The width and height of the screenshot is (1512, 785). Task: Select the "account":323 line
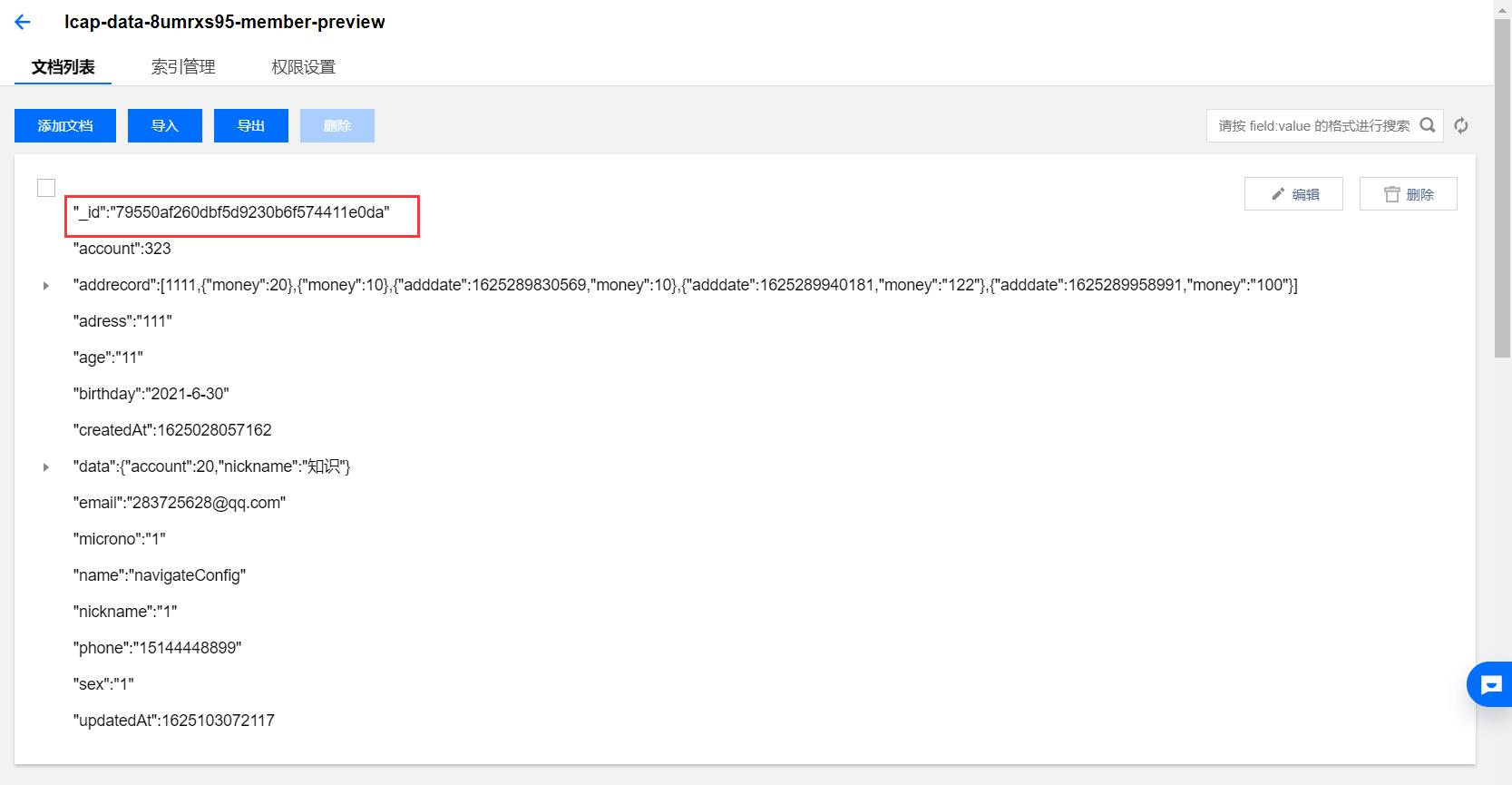[122, 249]
